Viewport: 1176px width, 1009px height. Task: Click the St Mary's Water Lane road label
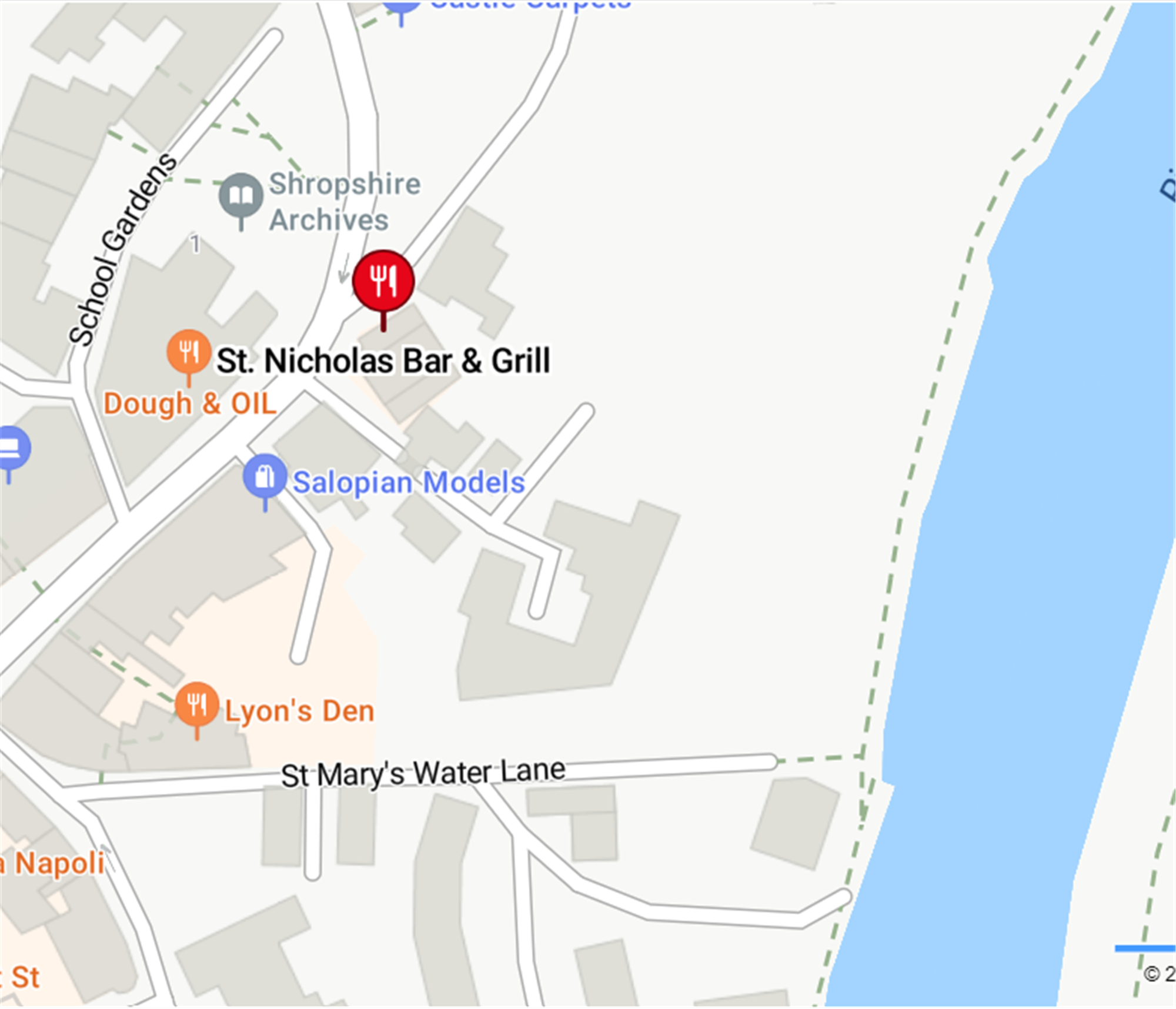point(423,773)
